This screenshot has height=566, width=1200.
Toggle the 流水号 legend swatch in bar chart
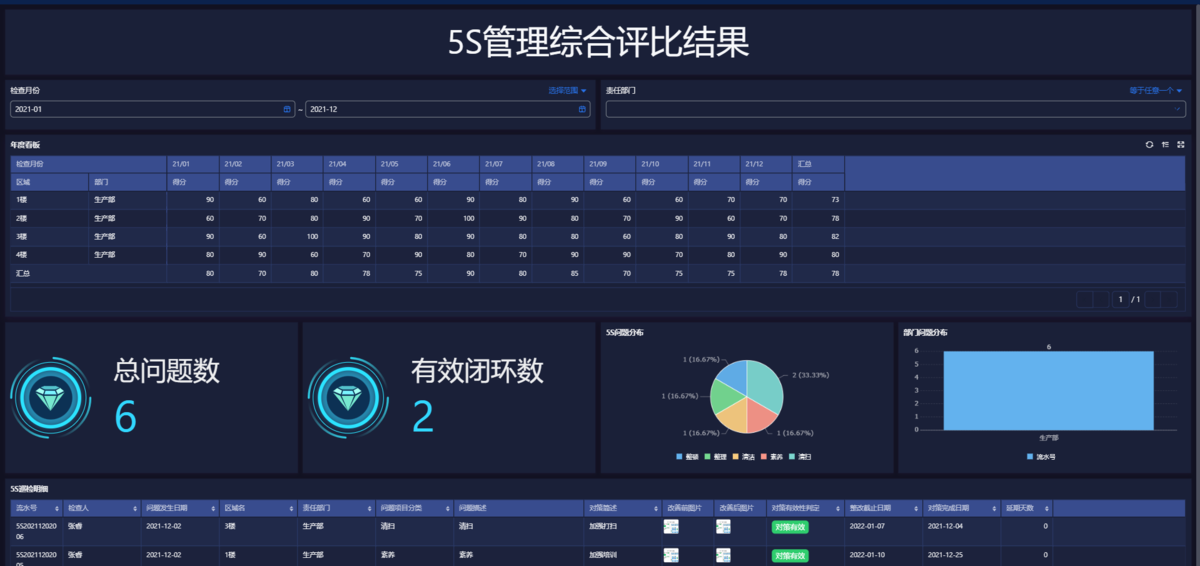[x=1030, y=457]
